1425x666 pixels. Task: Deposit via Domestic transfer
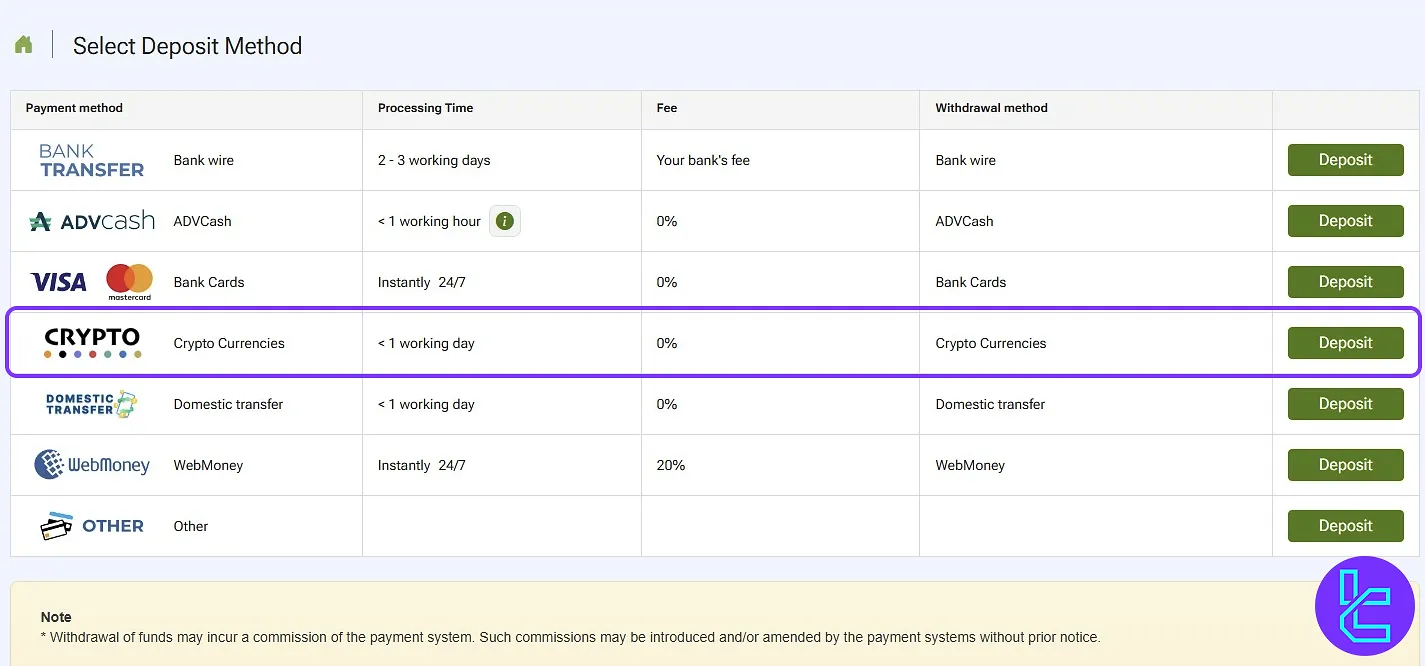click(x=1345, y=404)
